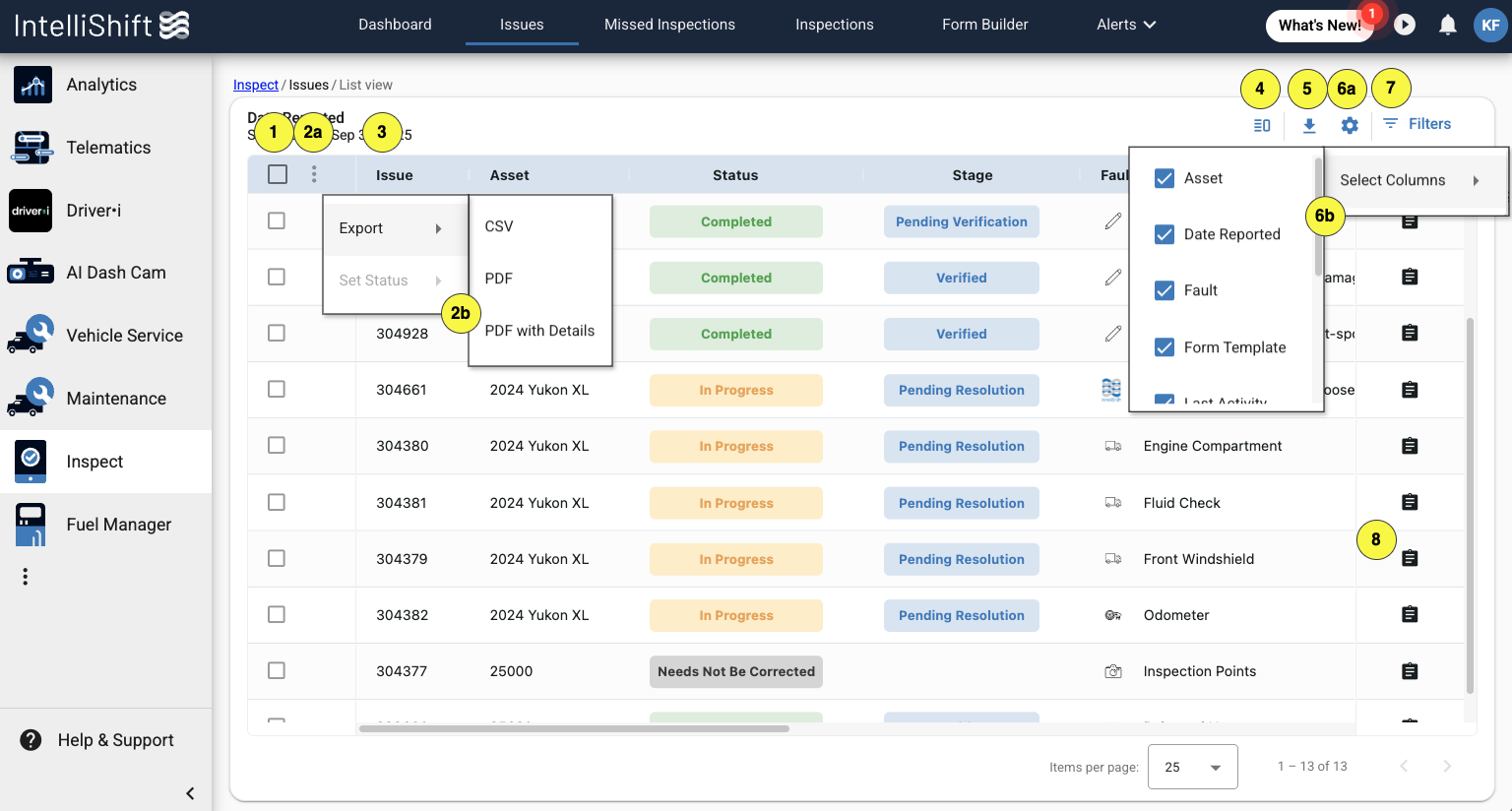The image size is (1512, 811).
Task: Open the Driver•i sidebar icon
Action: 31,211
